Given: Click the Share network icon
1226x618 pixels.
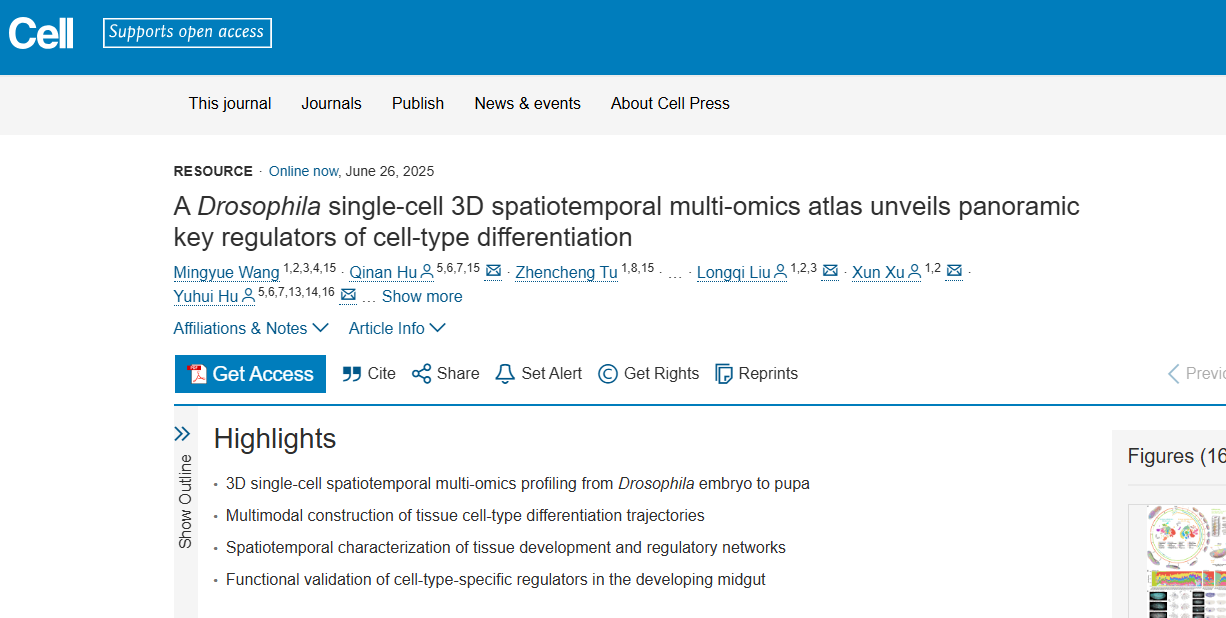Looking at the screenshot, I should (422, 374).
